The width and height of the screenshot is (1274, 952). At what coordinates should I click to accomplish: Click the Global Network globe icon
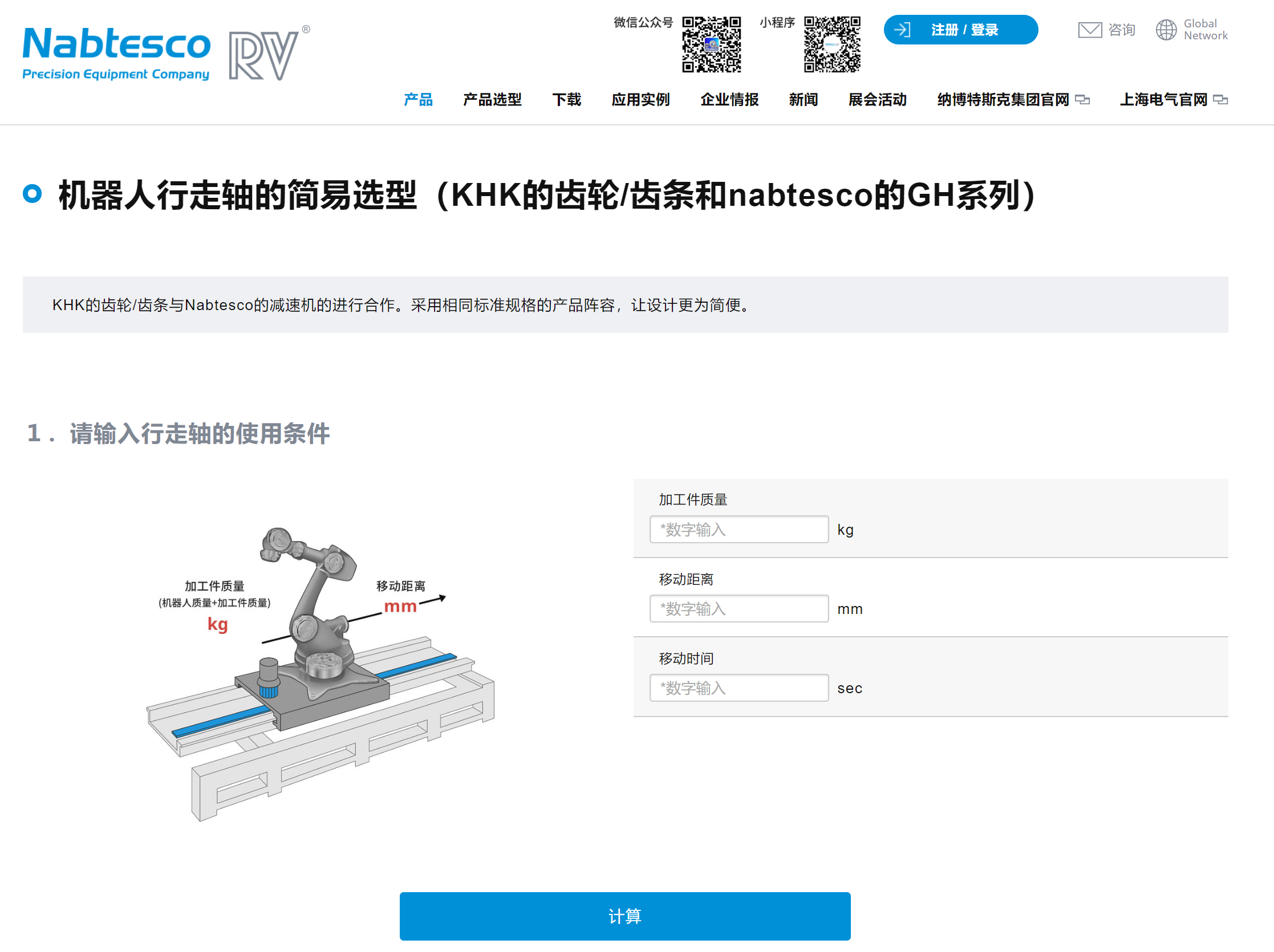pyautogui.click(x=1166, y=30)
